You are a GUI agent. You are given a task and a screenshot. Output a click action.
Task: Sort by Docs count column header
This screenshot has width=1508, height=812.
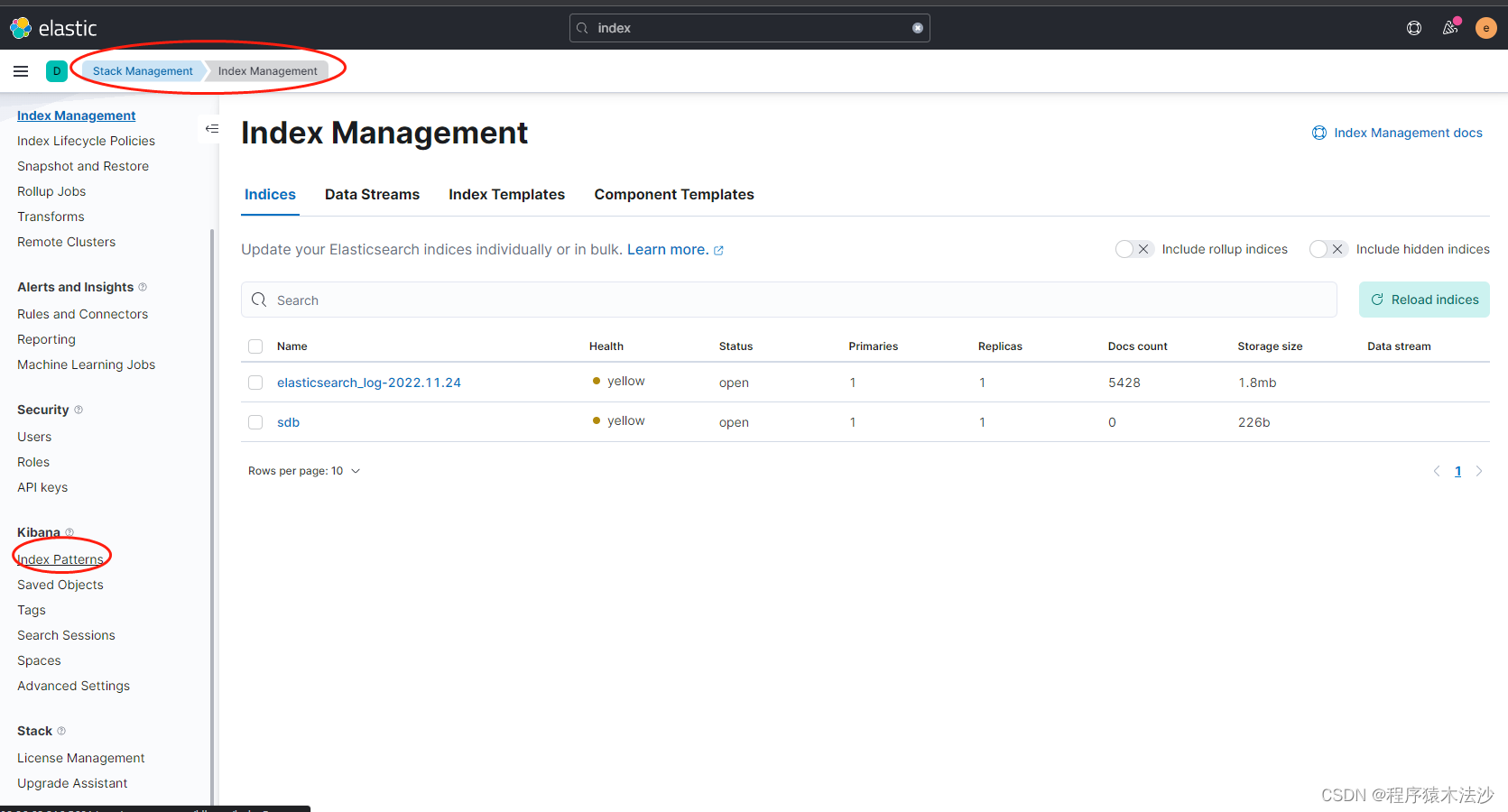pyautogui.click(x=1137, y=346)
